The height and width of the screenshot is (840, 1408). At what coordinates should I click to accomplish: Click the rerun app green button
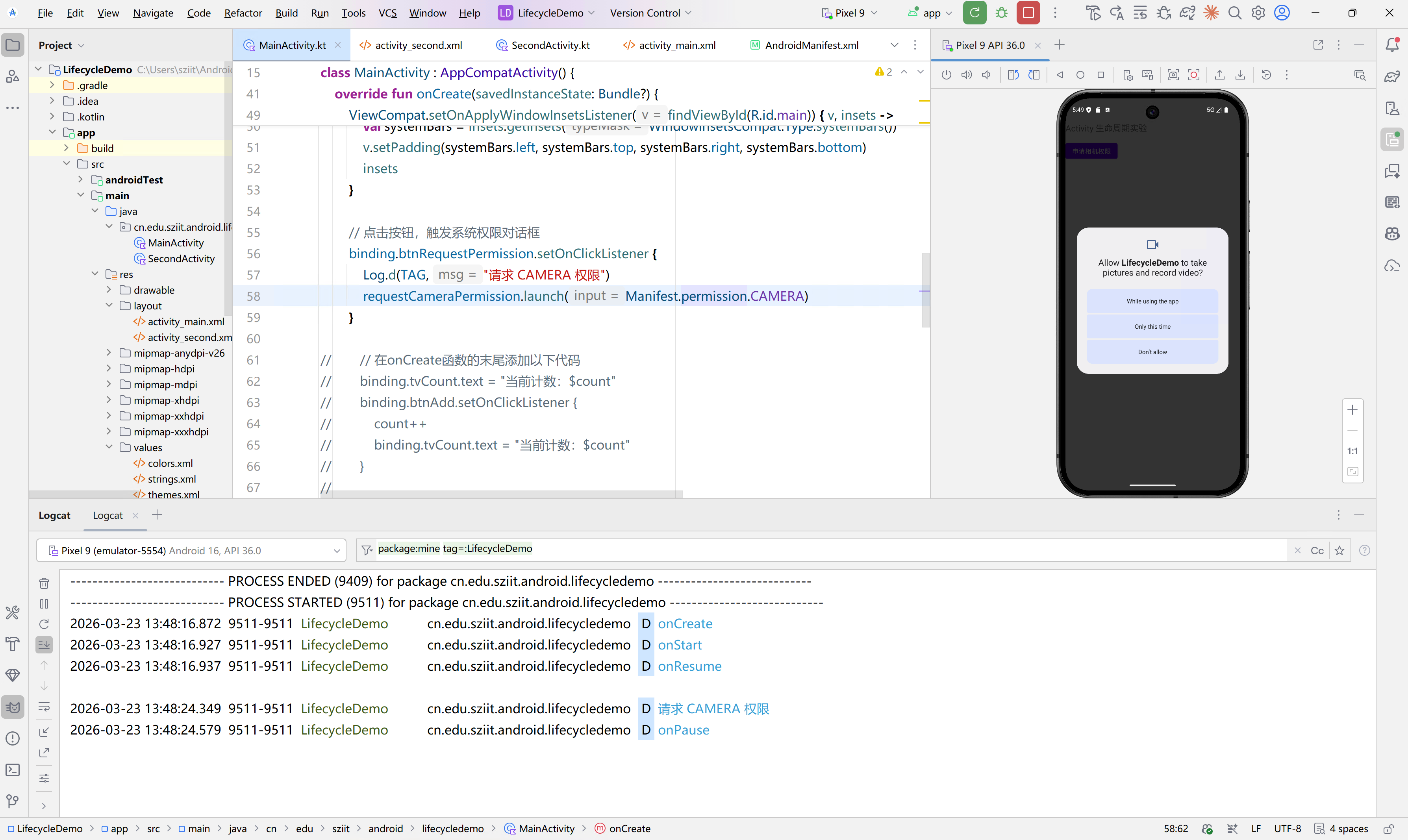[974, 13]
